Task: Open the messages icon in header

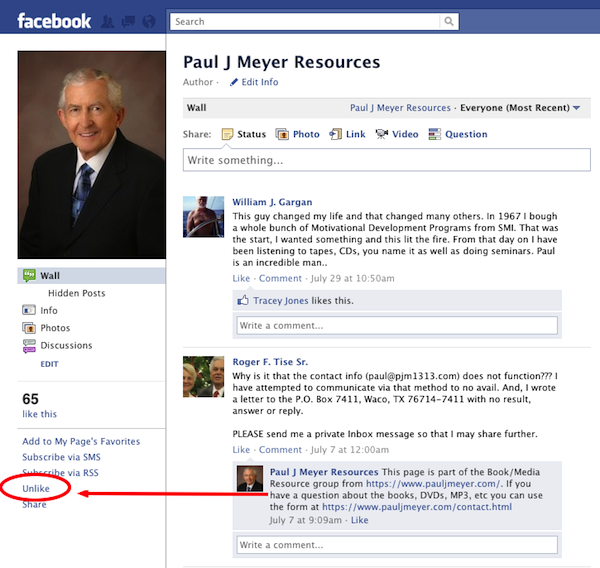Action: coord(128,21)
